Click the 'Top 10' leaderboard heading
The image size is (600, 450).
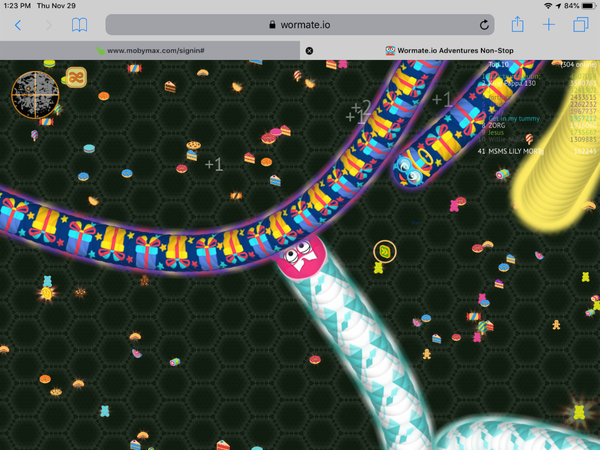coord(499,65)
